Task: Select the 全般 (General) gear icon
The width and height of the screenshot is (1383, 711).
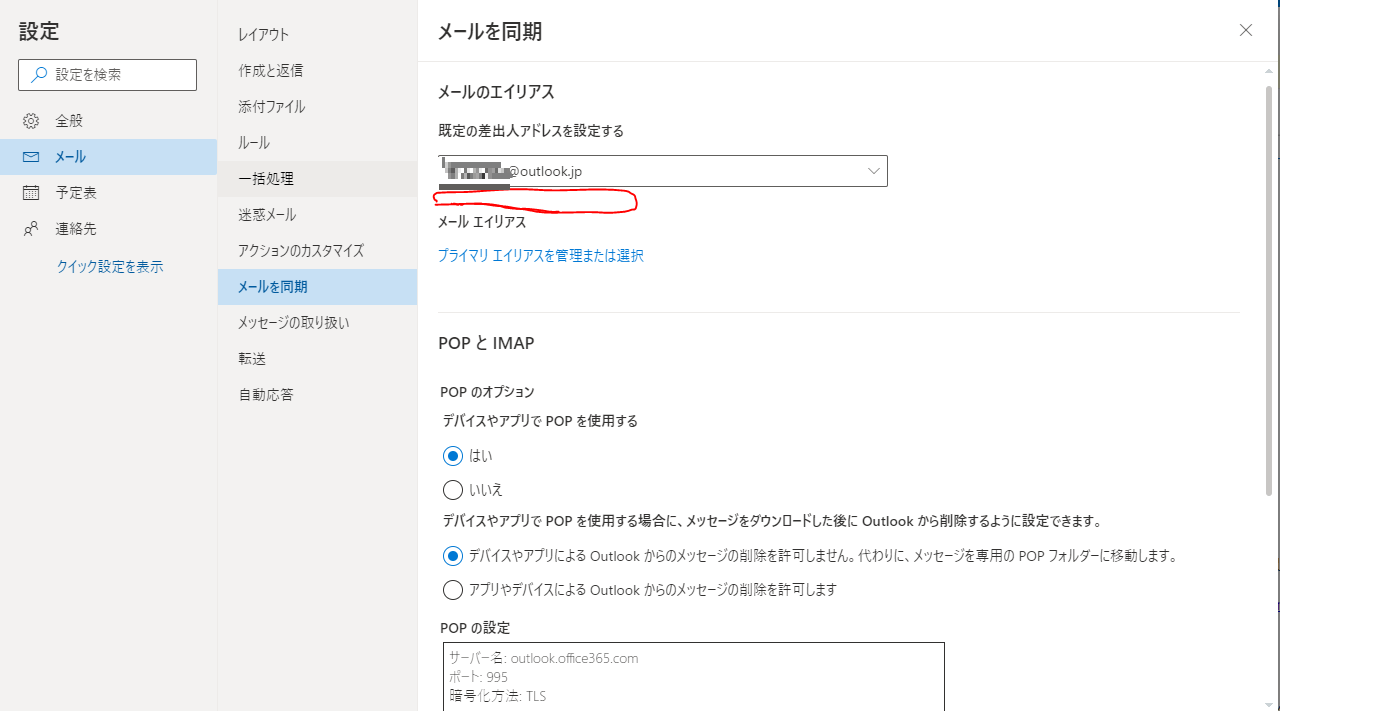Action: point(30,120)
